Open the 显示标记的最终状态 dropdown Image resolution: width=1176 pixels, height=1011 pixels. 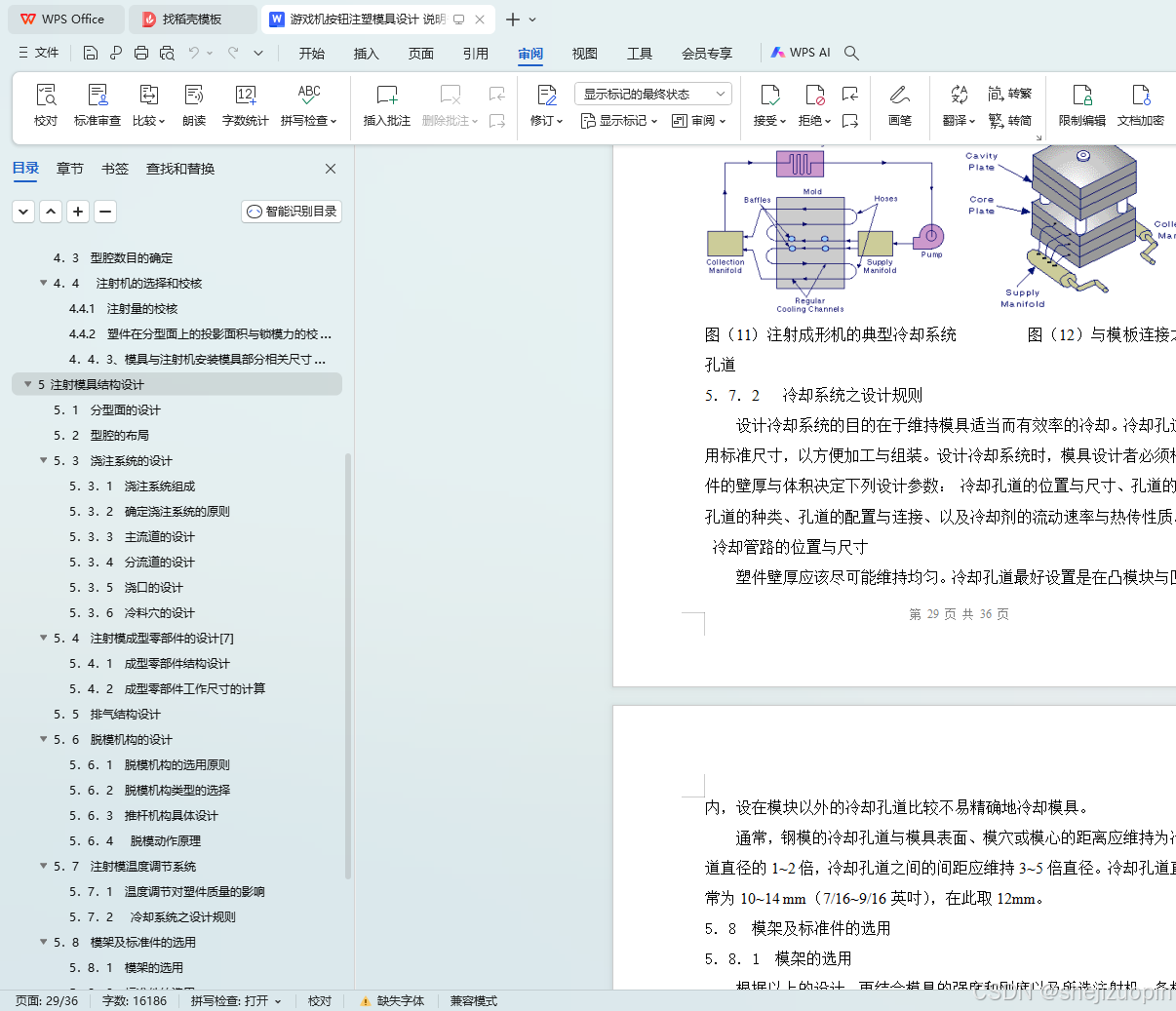(x=653, y=94)
